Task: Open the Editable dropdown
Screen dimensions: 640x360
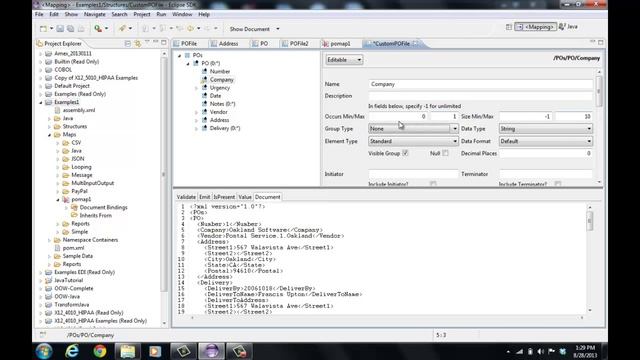Action: (x=344, y=60)
